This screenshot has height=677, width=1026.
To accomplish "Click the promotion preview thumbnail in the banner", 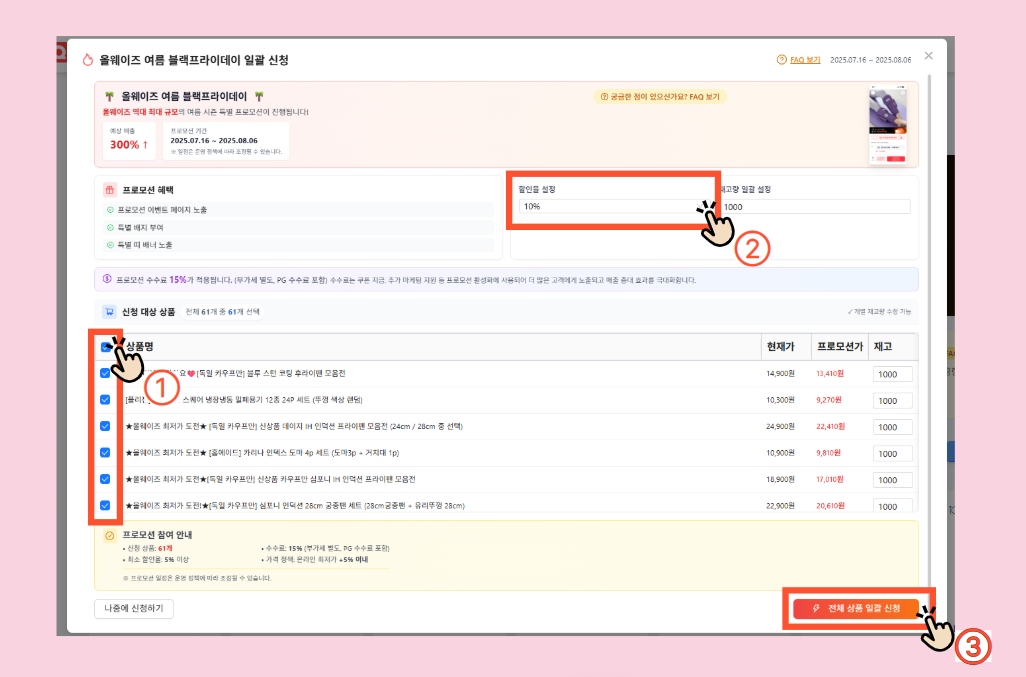I will (x=887, y=124).
